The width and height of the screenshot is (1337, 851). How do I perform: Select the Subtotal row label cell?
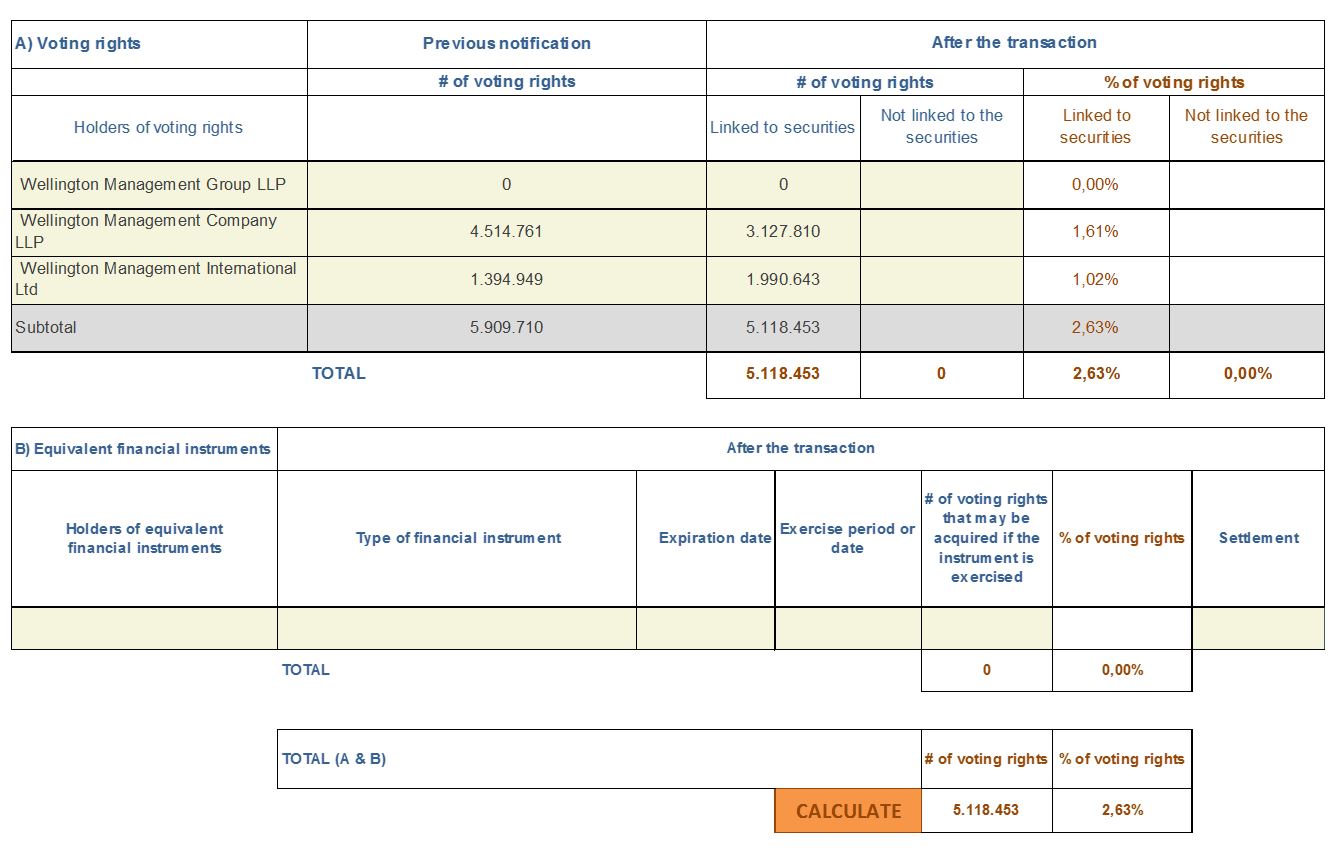click(160, 328)
